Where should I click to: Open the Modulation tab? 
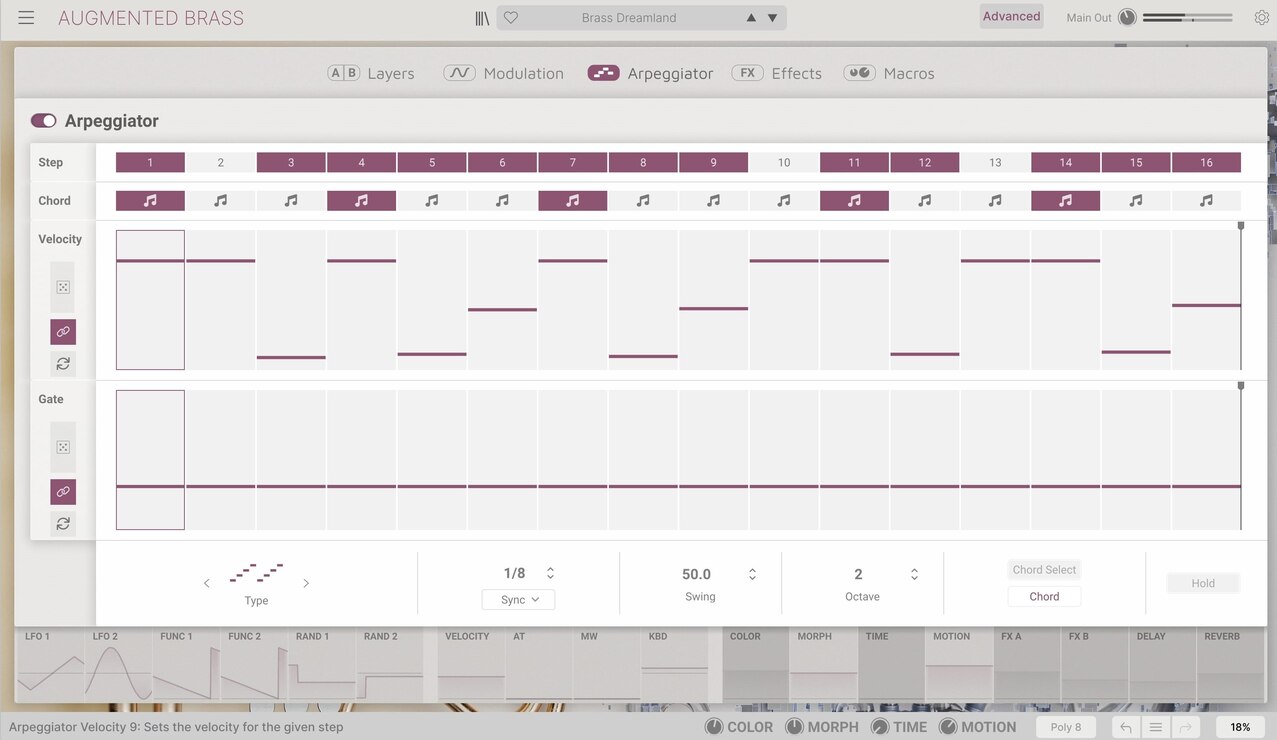(x=521, y=72)
